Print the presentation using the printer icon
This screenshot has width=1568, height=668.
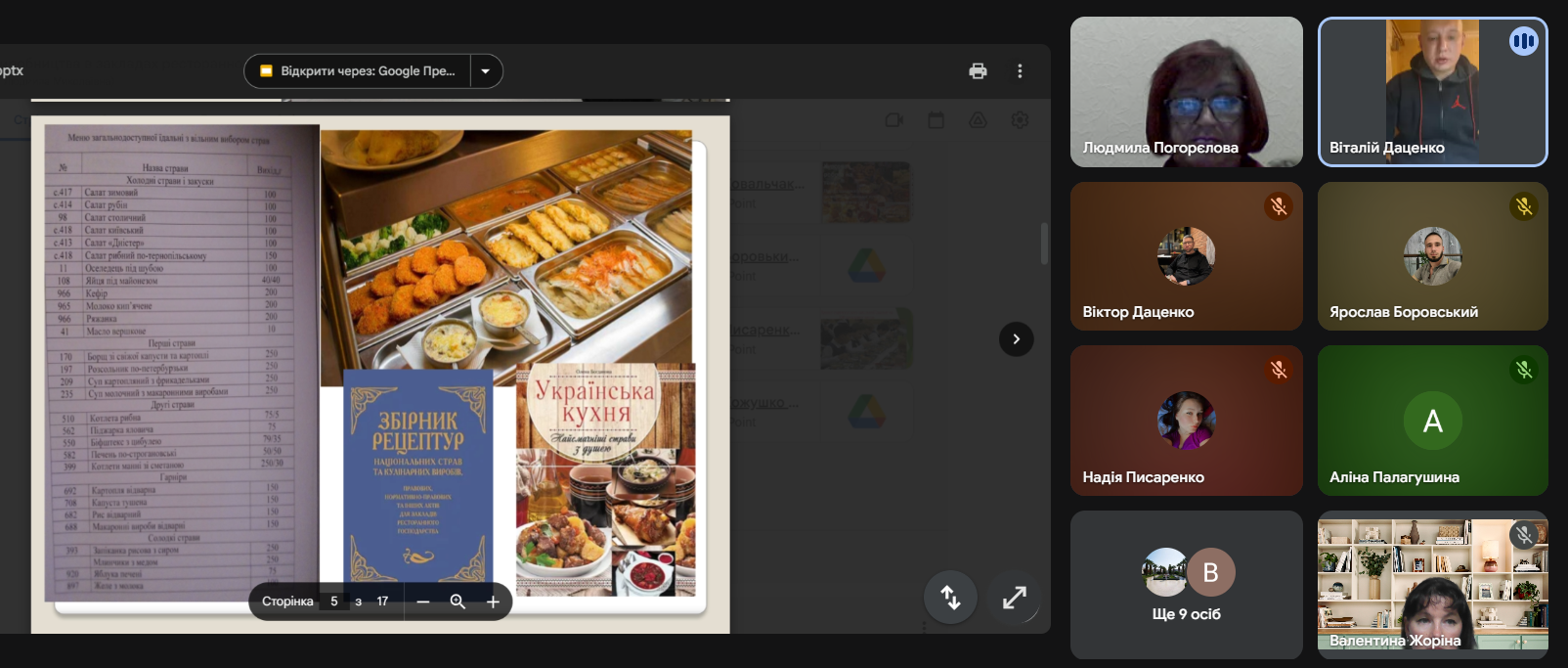978,71
